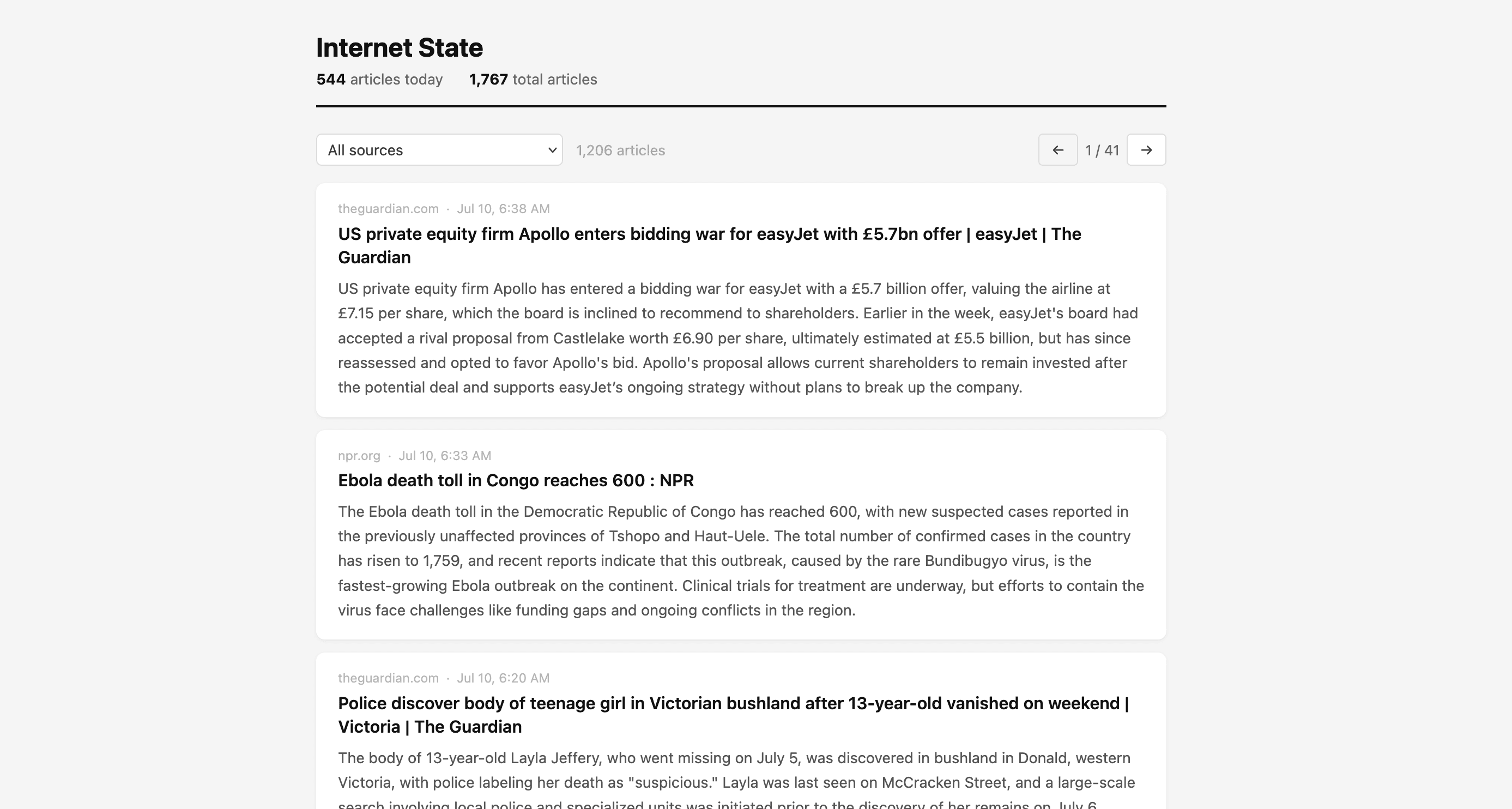Go to the next page arrow
1512x809 pixels.
pyautogui.click(x=1146, y=150)
